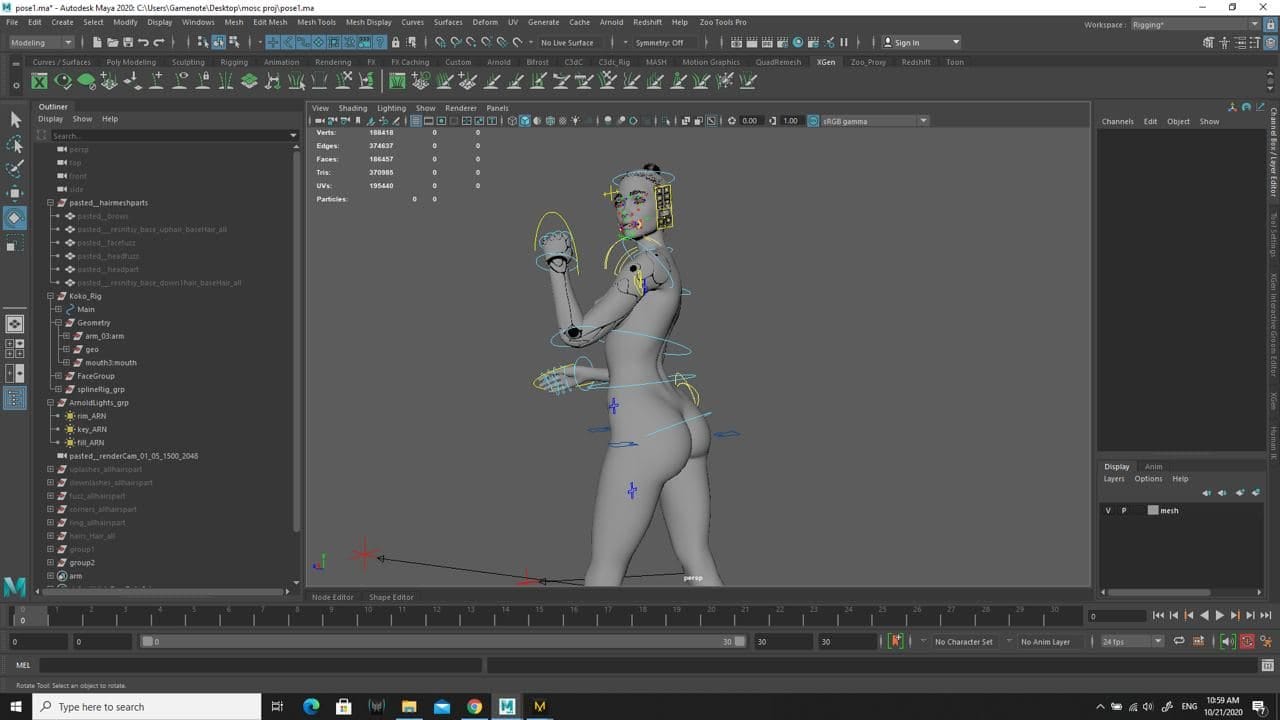Toggle the loop playback icon

1179,641
